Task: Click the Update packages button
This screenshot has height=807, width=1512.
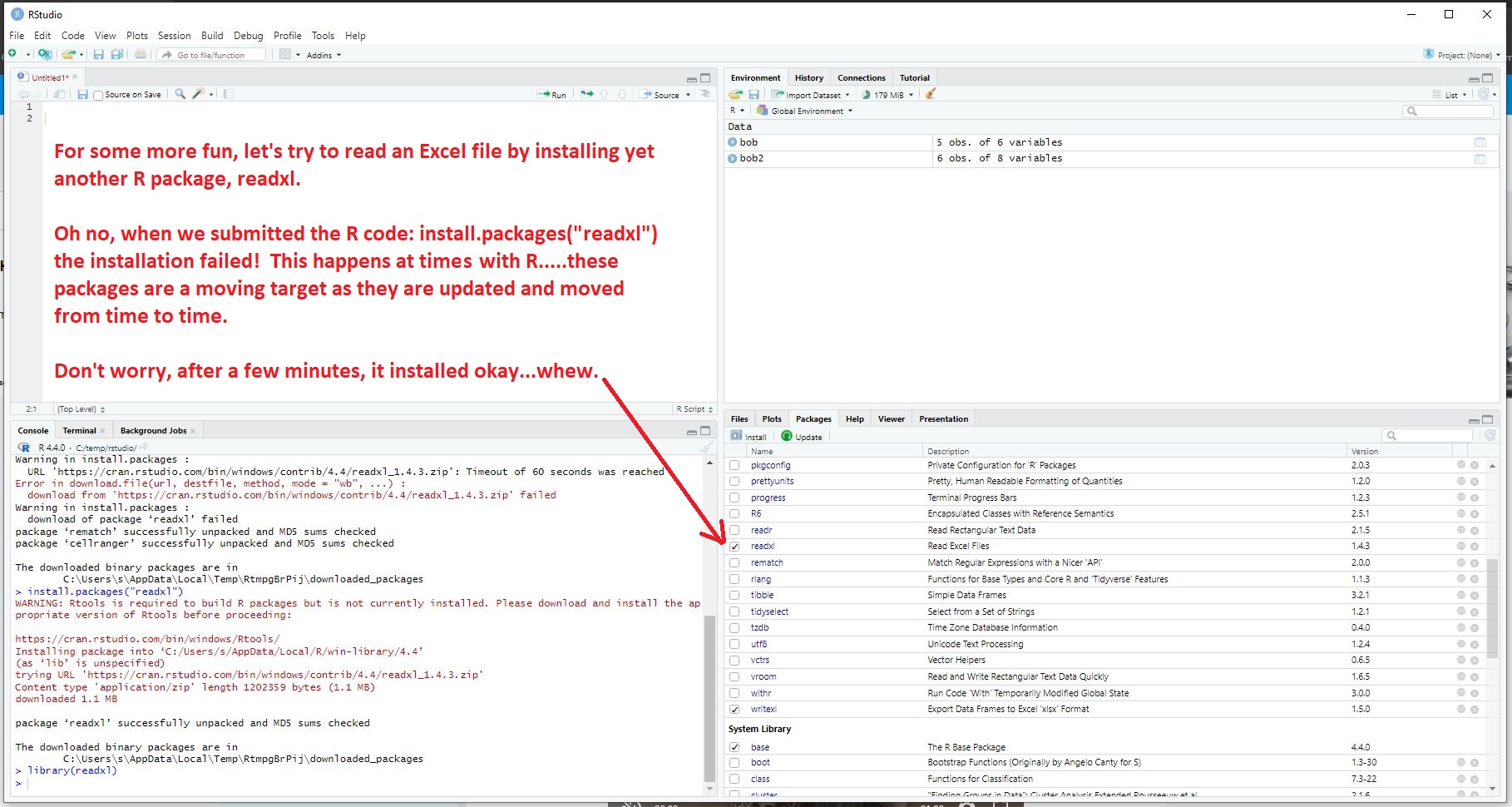Action: coord(802,436)
